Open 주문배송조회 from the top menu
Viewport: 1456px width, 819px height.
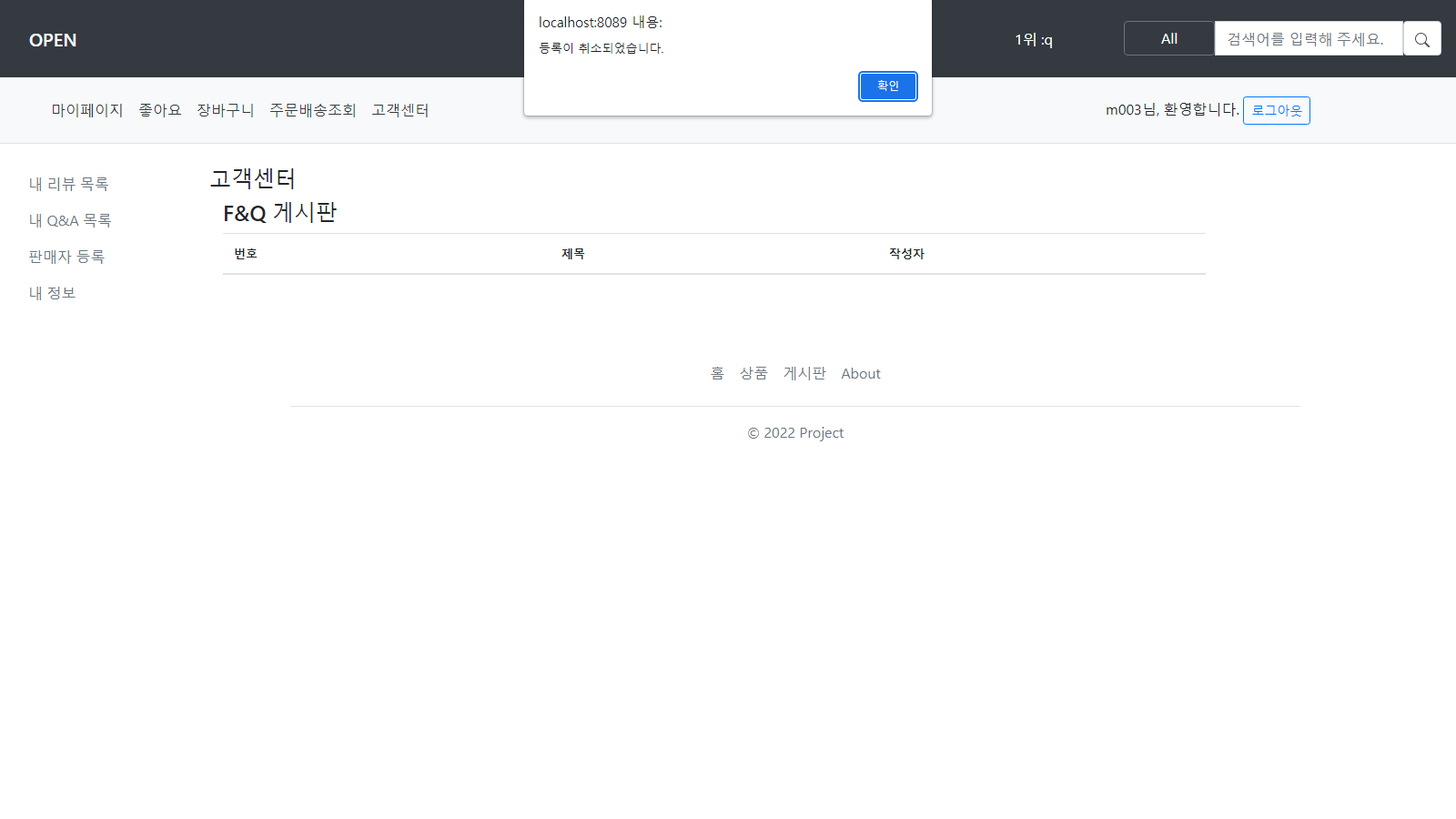(313, 110)
